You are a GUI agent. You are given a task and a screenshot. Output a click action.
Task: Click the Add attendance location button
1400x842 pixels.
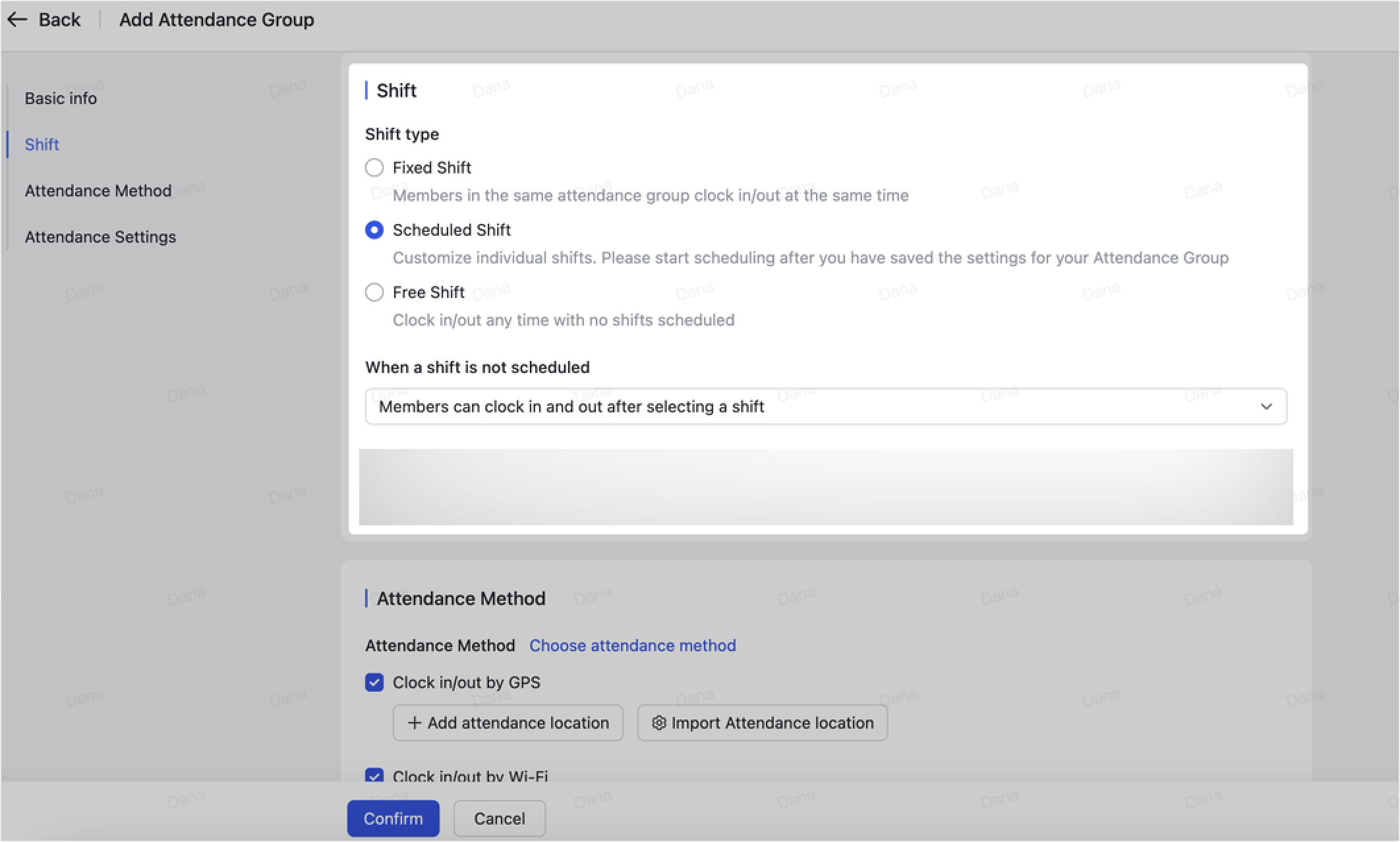(508, 723)
